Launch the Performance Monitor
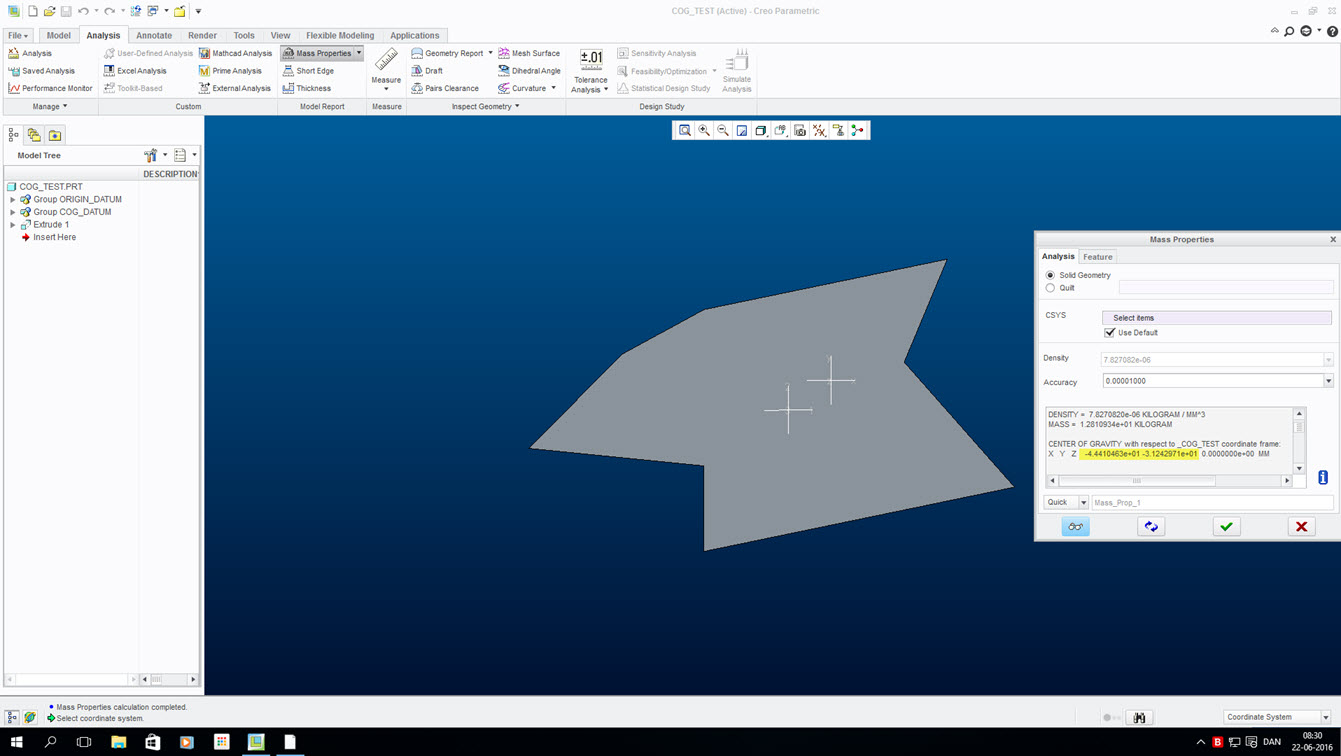Viewport: 1341px width, 756px height. coord(50,88)
